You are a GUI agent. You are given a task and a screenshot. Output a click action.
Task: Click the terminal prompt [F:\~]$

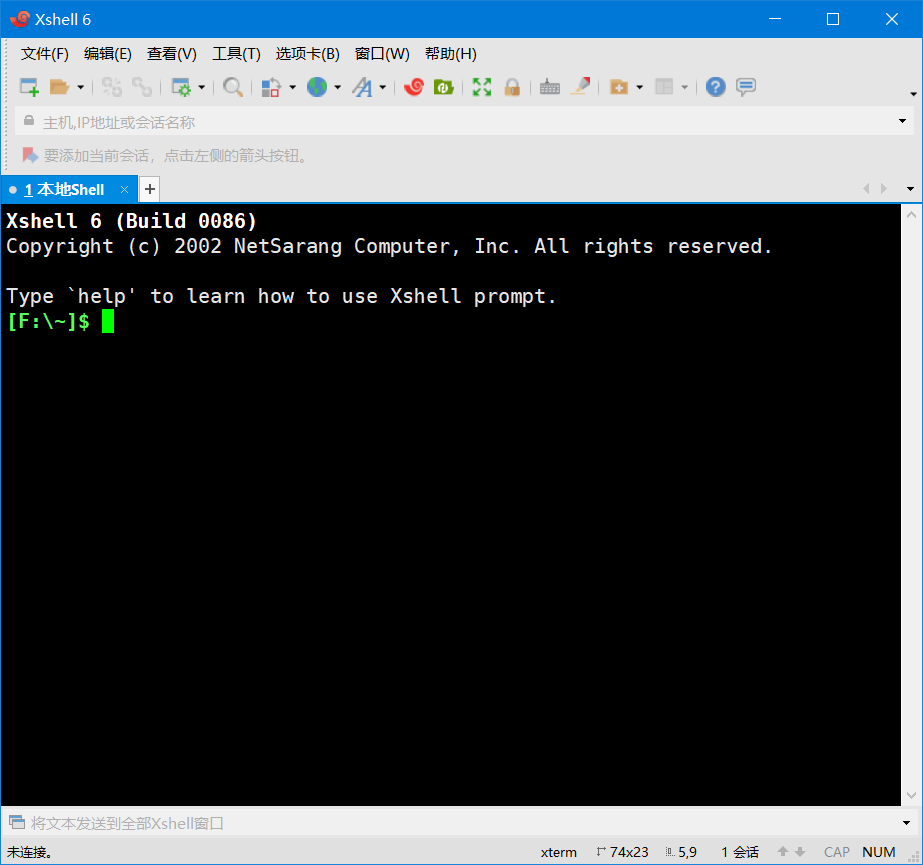click(x=48, y=322)
